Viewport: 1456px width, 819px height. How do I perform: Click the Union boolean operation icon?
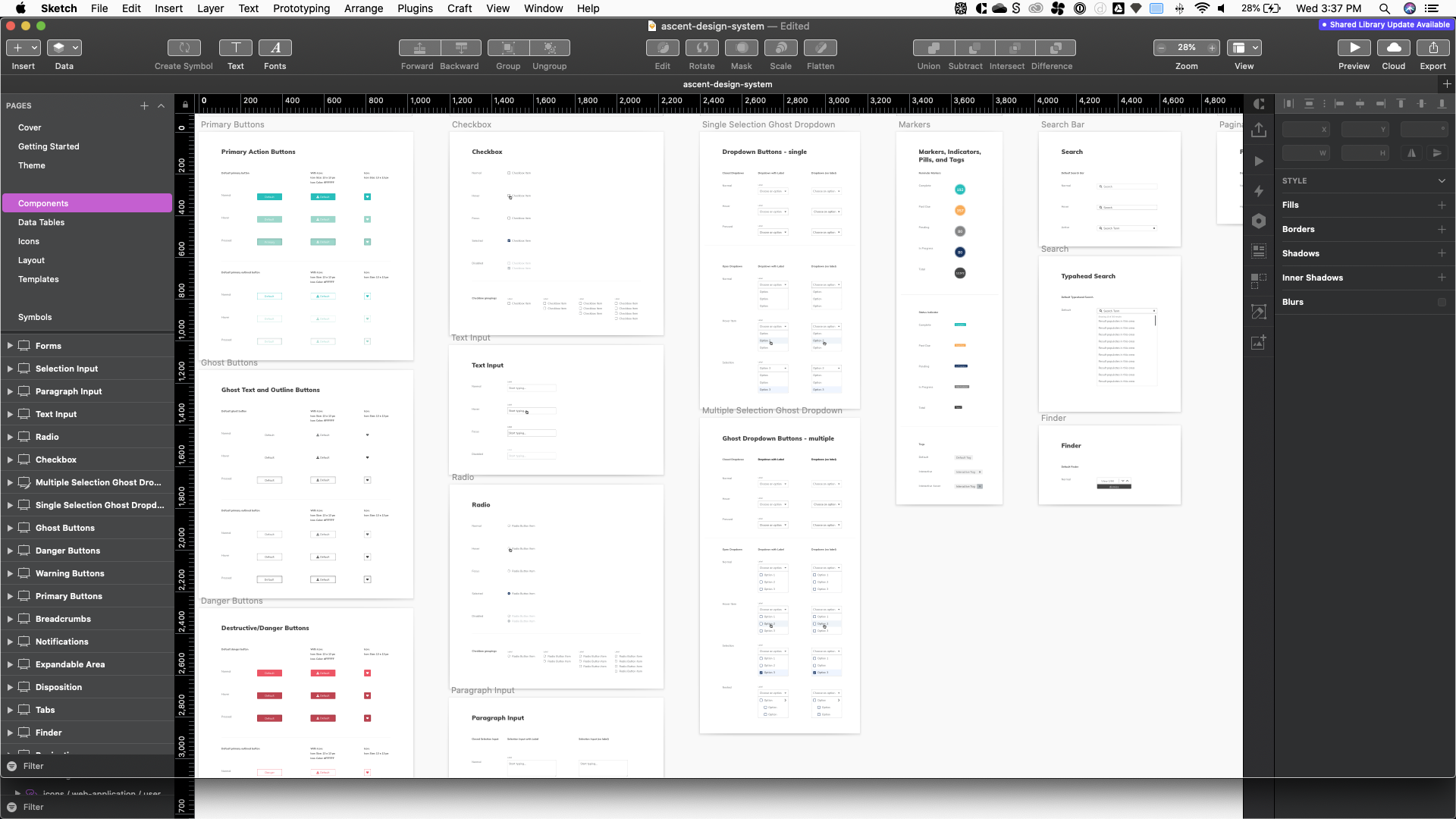pyautogui.click(x=934, y=48)
